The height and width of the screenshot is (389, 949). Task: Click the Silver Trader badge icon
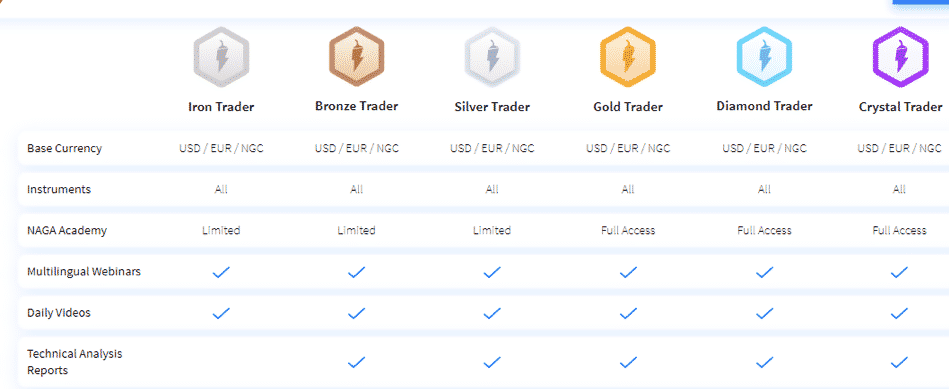click(492, 57)
